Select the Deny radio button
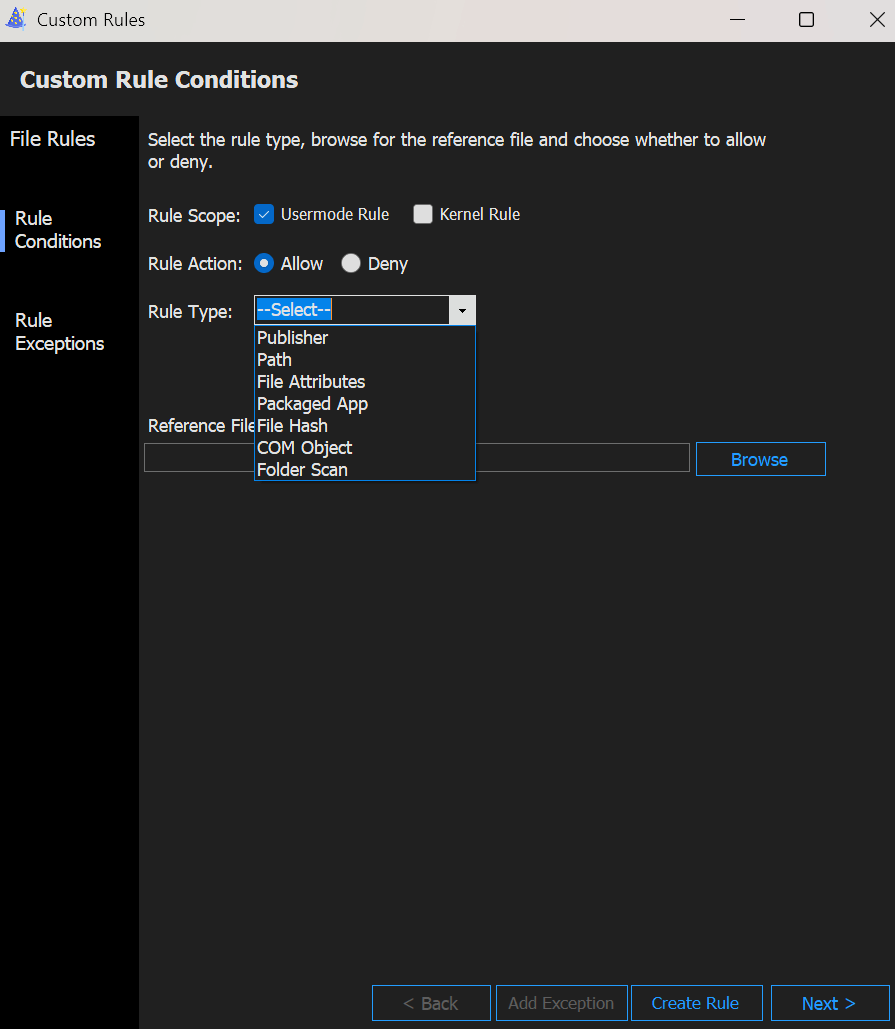Viewport: 895px width, 1029px height. pyautogui.click(x=351, y=264)
